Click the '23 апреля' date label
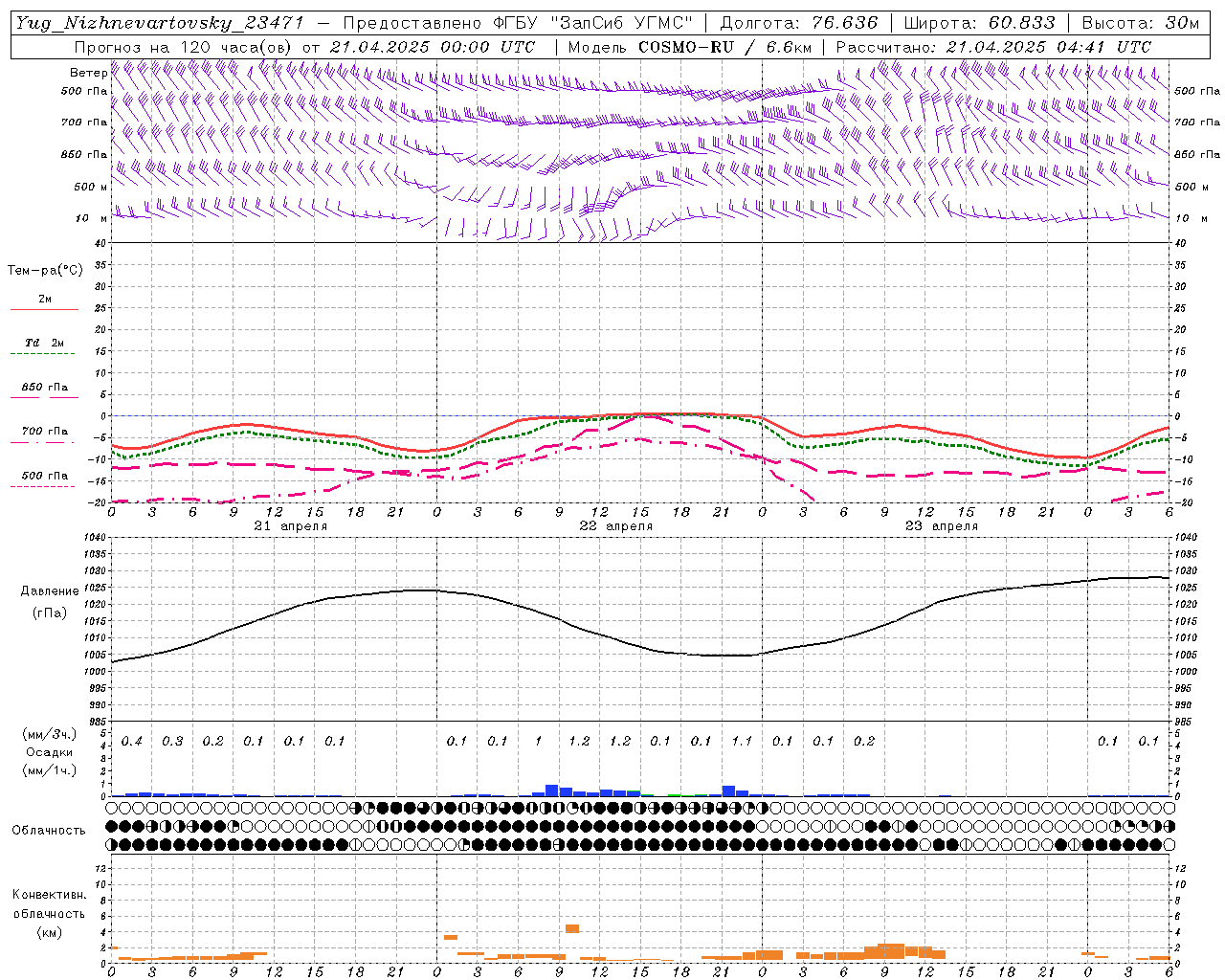The width and height of the screenshot is (1225, 980). click(941, 526)
